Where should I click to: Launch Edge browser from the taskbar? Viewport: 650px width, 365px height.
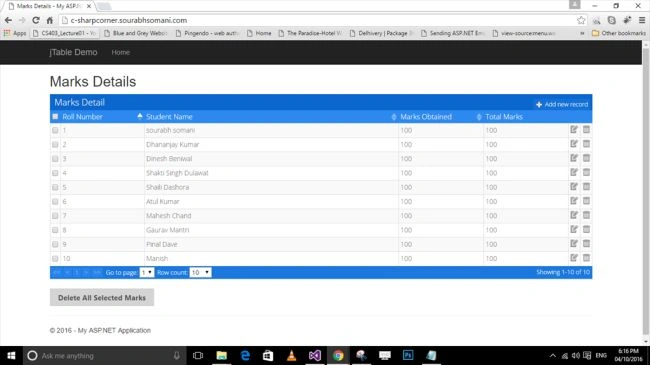click(x=245, y=355)
